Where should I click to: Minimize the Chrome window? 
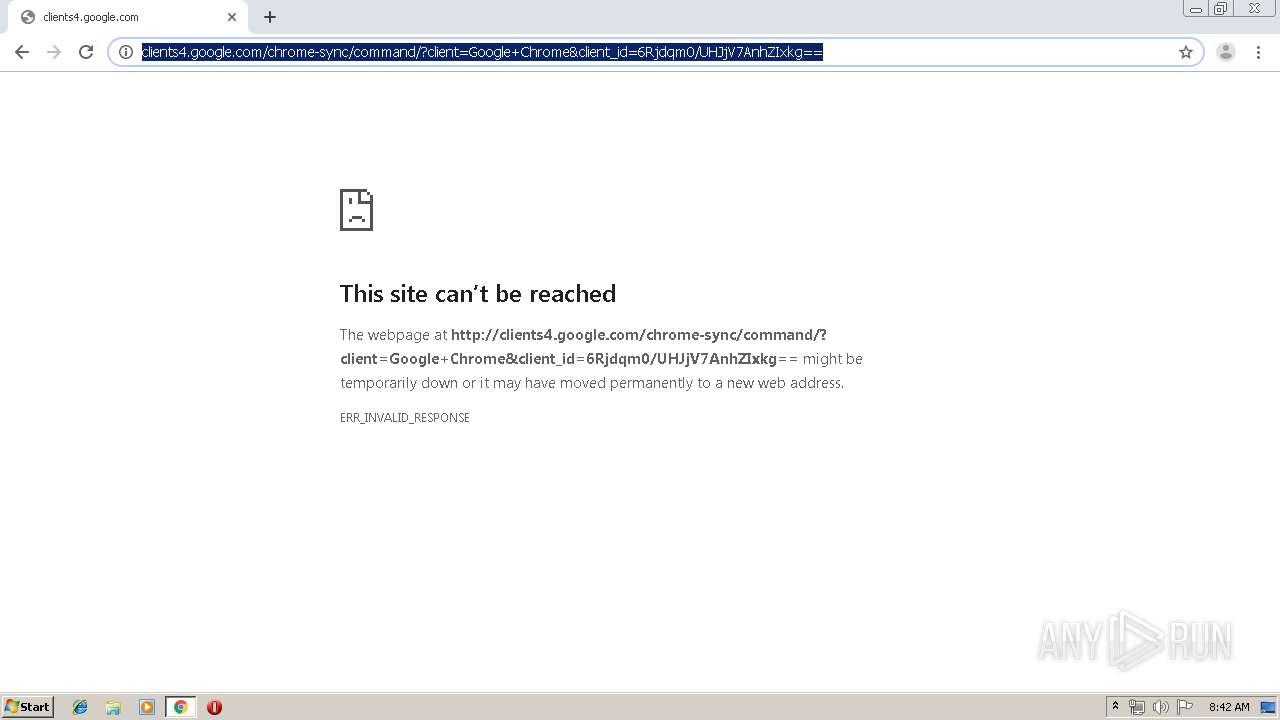click(x=1196, y=9)
